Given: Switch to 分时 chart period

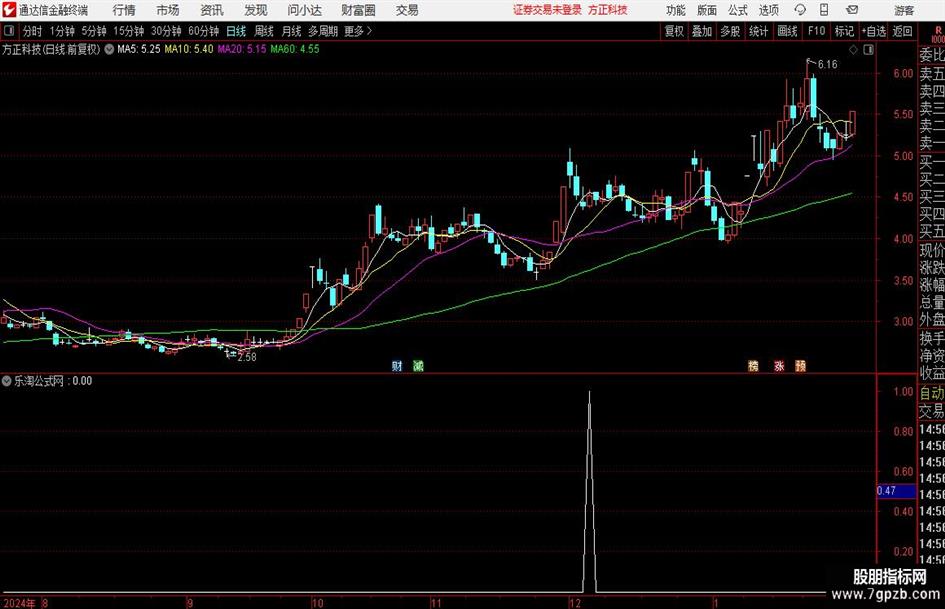Looking at the screenshot, I should pyautogui.click(x=33, y=31).
